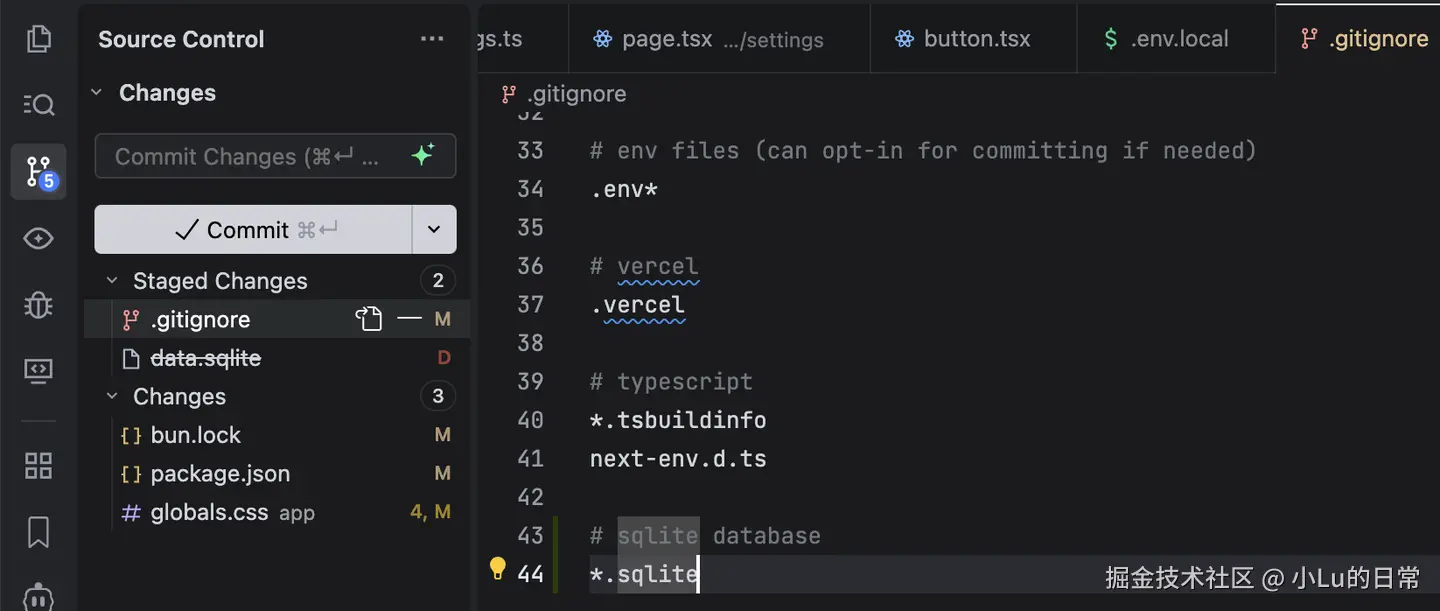Open the Explorer files icon in sidebar
This screenshot has height=611, width=1440.
[38, 39]
